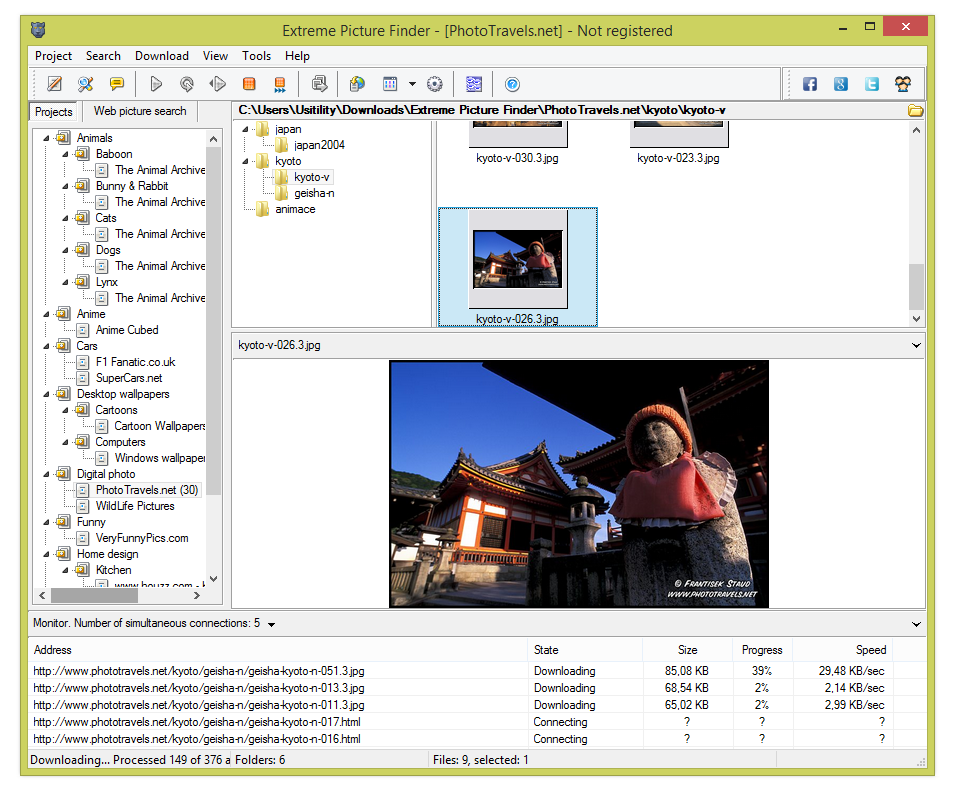The image size is (955, 796).
Task: Open the View menu
Action: pyautogui.click(x=215, y=56)
